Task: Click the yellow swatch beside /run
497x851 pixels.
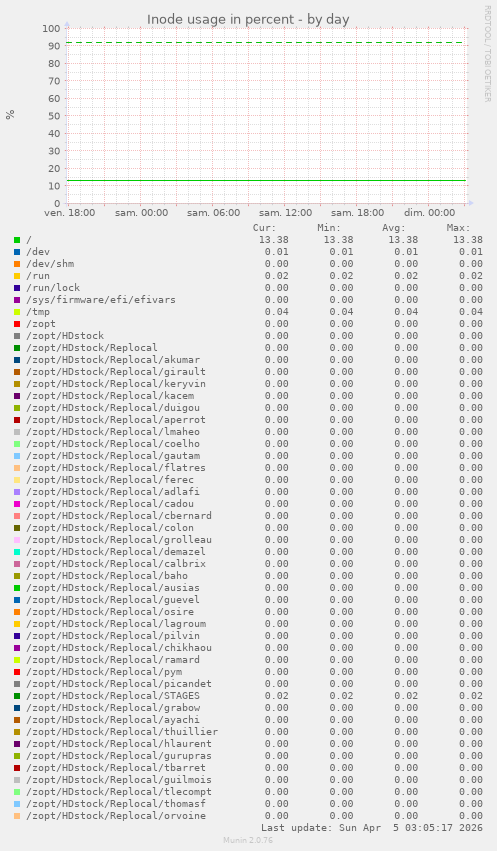Action: [x=17, y=276]
